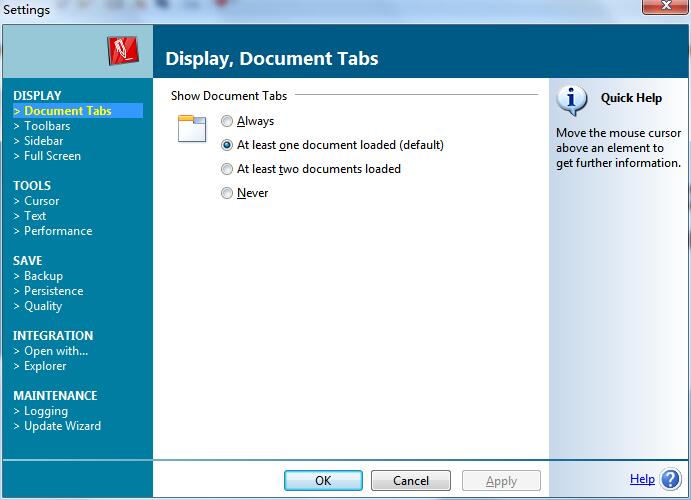Screen dimensions: 691x500
Task: Open the Open with... integration settings
Action: point(56,351)
